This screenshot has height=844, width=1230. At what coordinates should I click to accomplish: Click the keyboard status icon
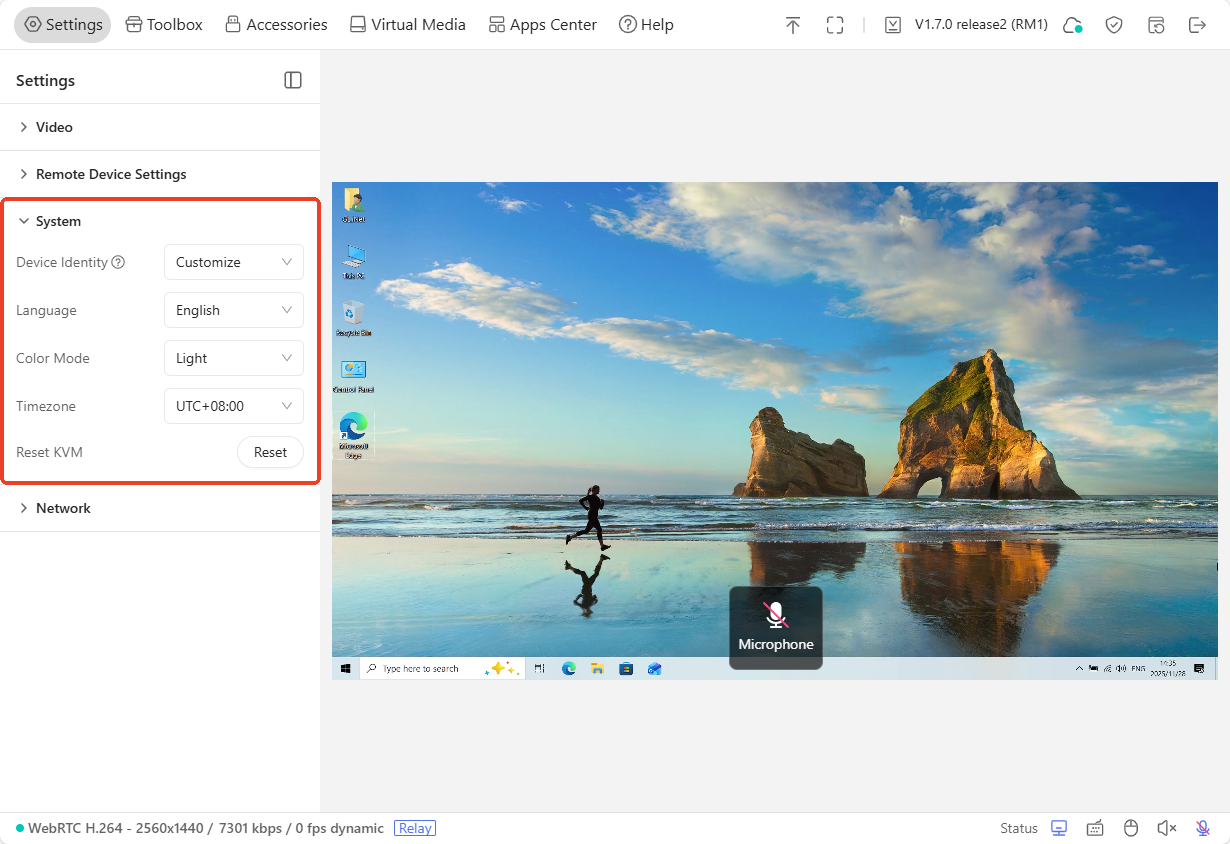pos(1095,828)
